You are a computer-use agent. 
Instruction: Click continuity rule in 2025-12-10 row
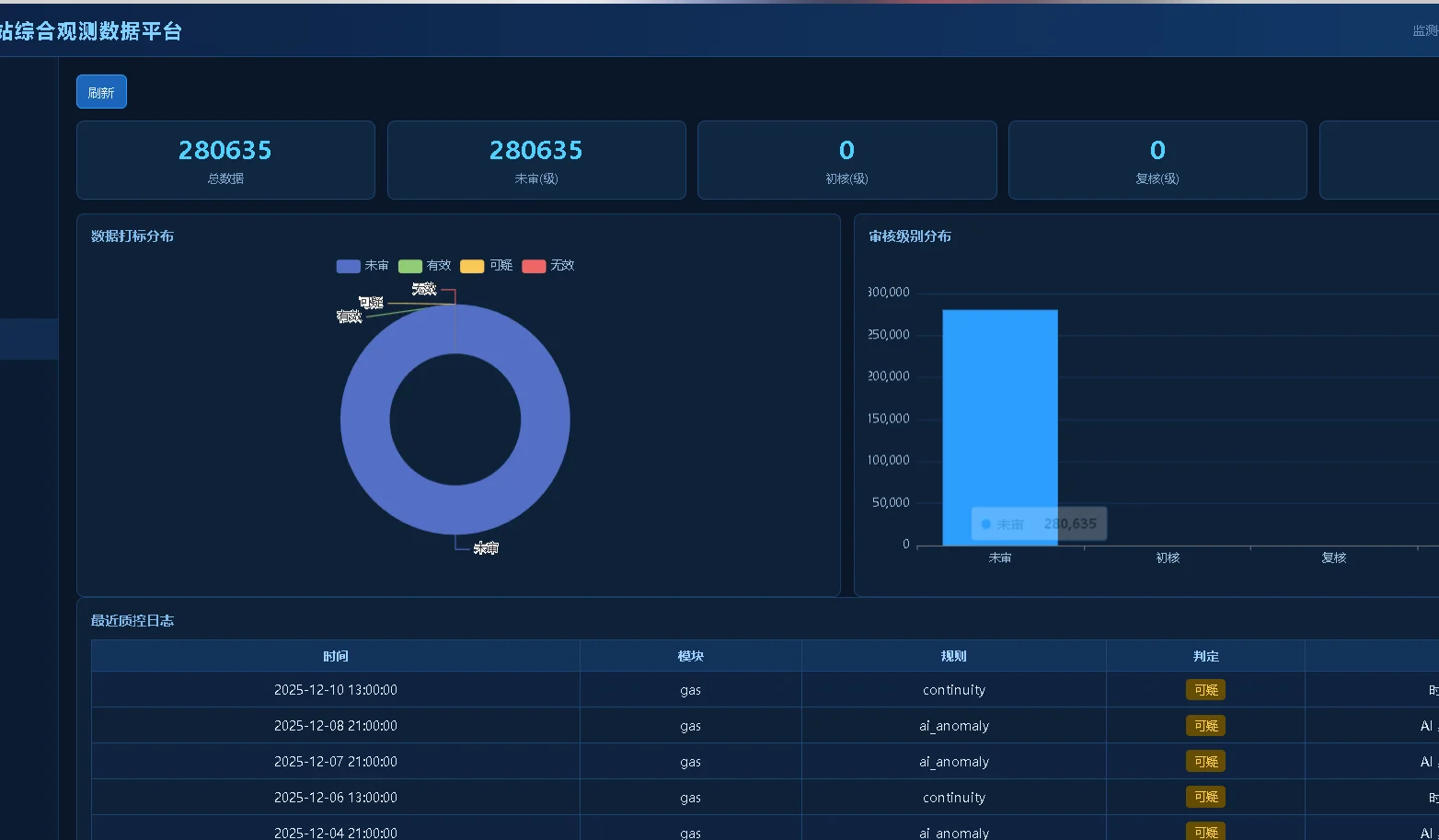coord(954,690)
